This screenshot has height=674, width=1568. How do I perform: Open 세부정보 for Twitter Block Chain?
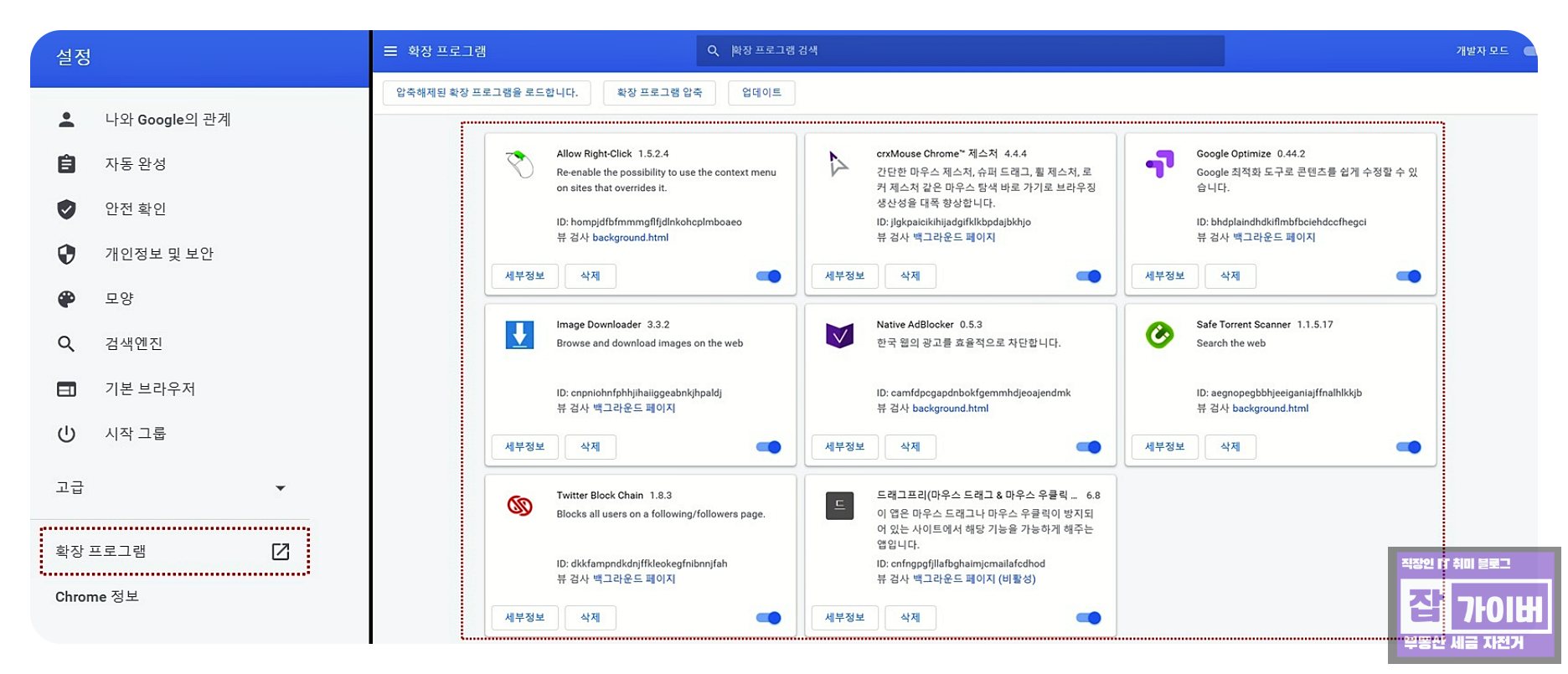[525, 618]
